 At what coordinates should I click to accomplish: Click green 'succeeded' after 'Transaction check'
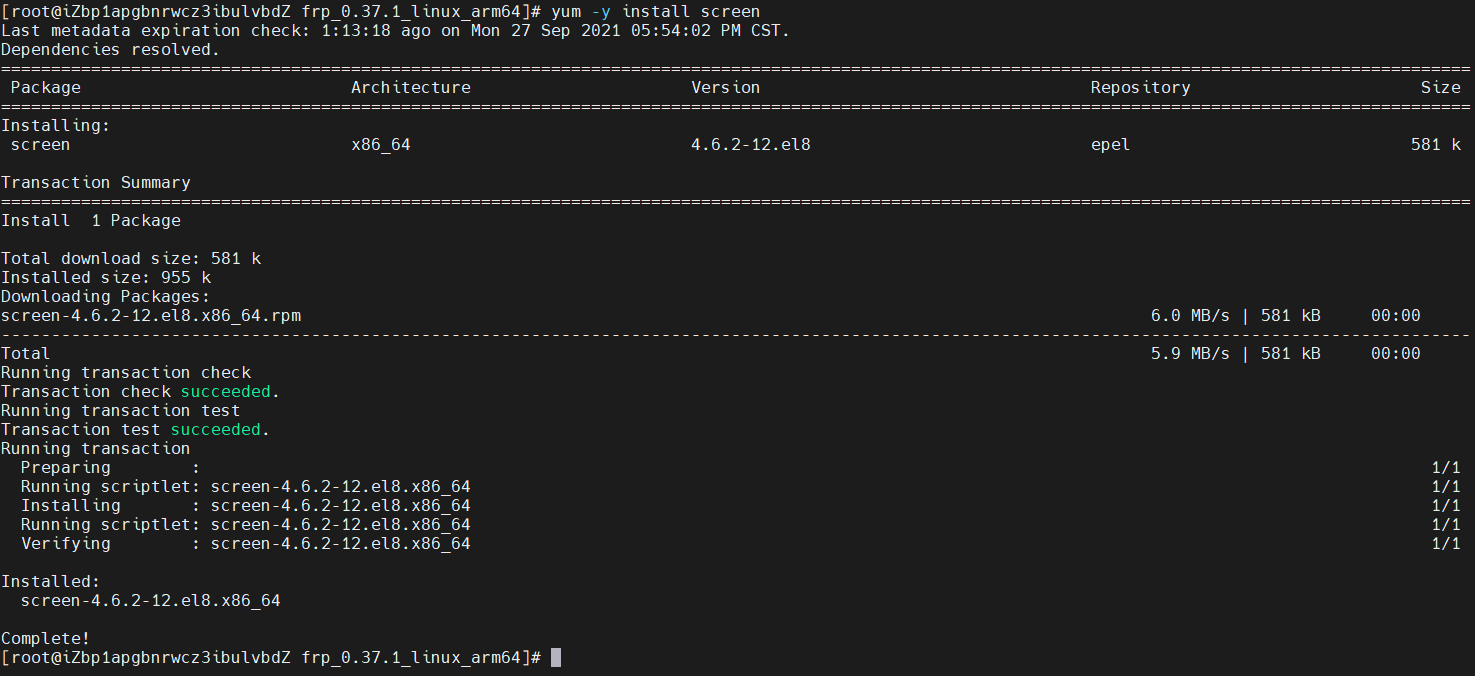(225, 391)
